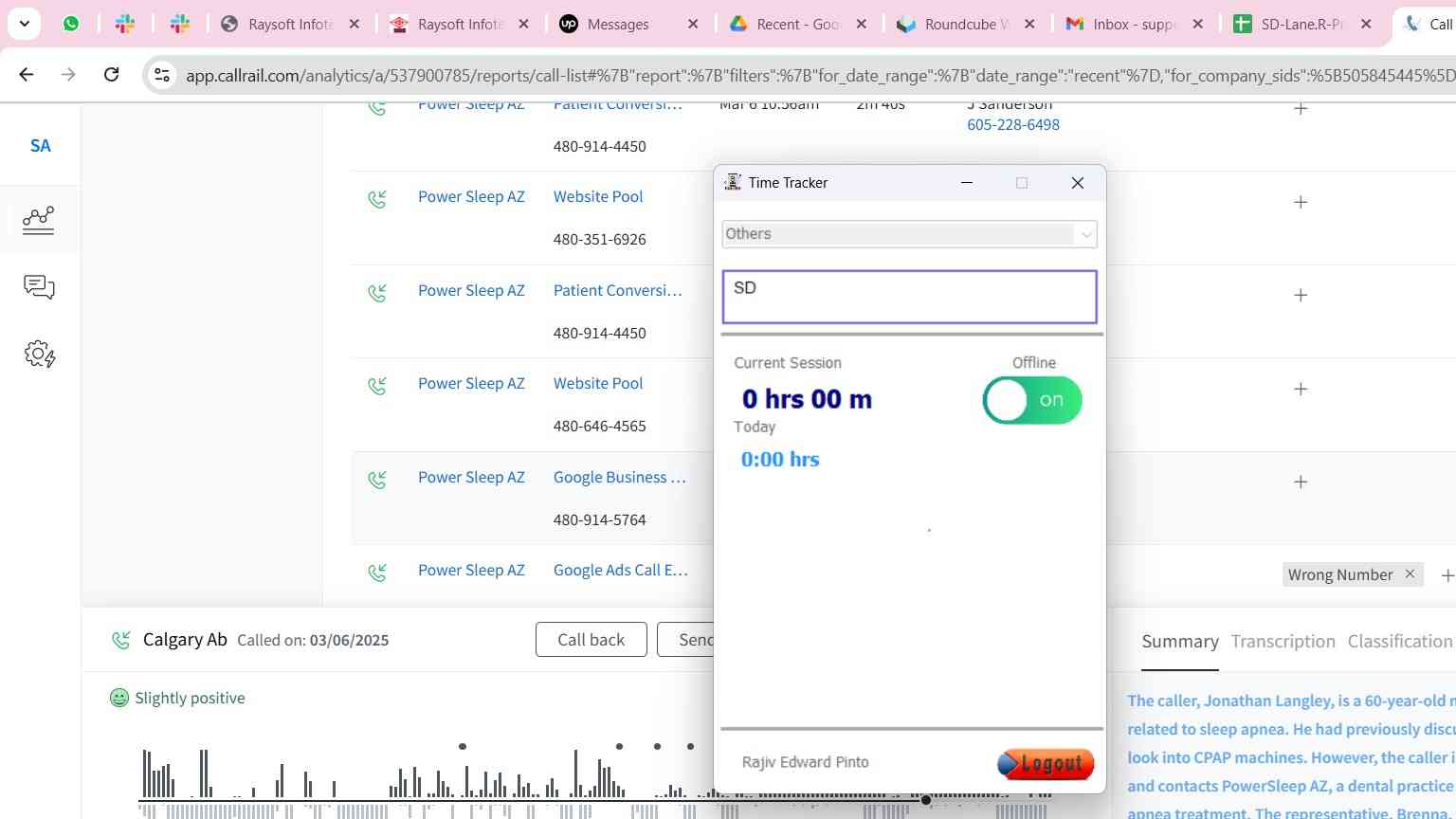The image size is (1456, 819).
Task: Add tag to the 480-351-6926 call row
Action: coord(1301,202)
